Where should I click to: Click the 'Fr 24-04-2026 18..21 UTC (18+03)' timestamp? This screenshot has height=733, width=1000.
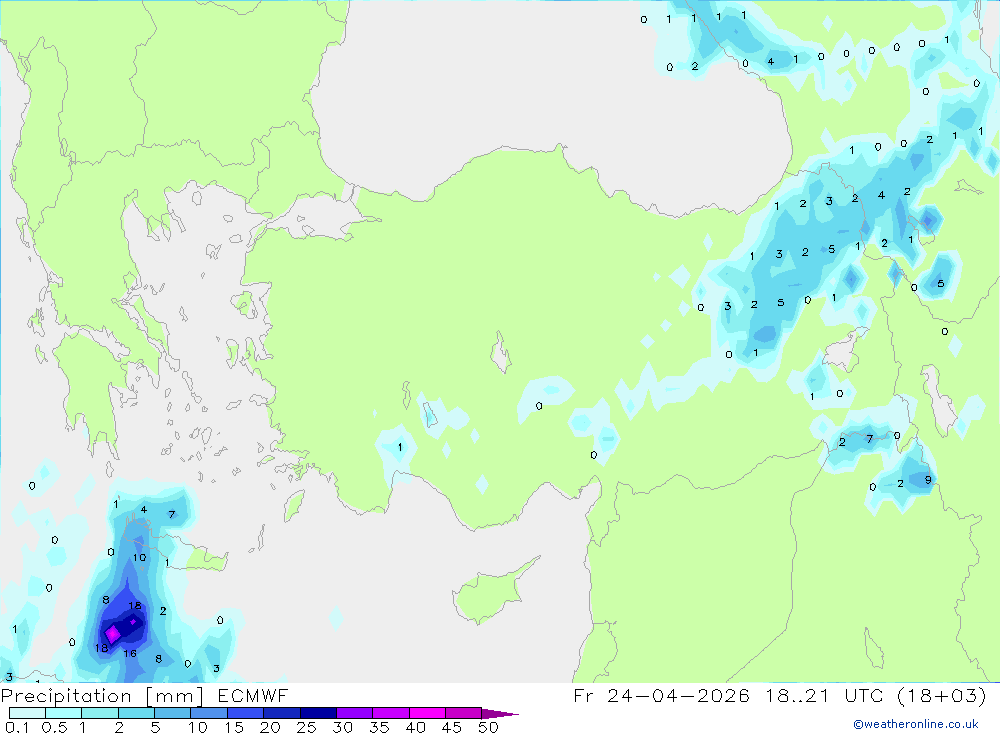pyautogui.click(x=780, y=695)
